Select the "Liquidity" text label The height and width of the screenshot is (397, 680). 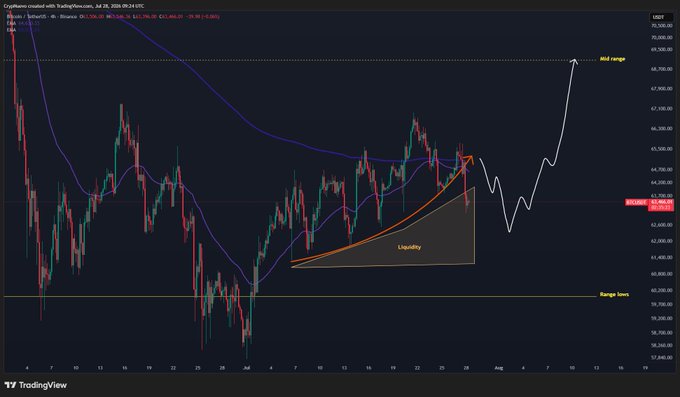tap(409, 247)
